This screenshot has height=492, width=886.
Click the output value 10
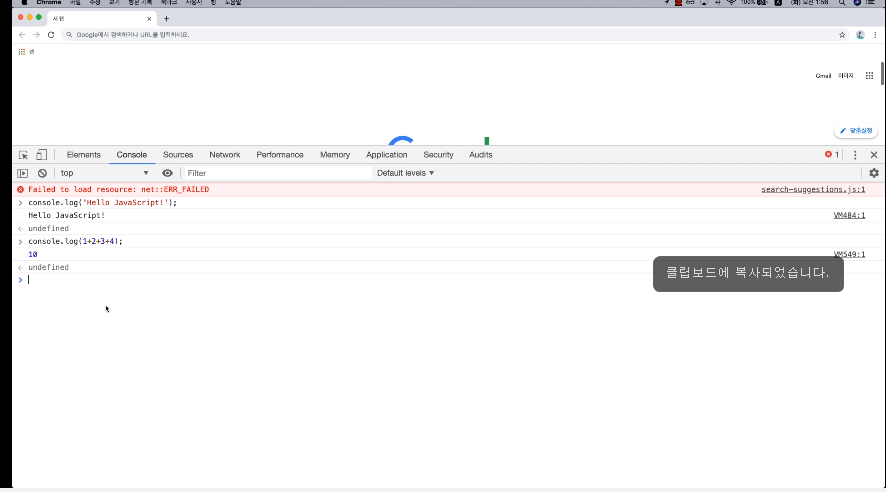pyautogui.click(x=33, y=254)
